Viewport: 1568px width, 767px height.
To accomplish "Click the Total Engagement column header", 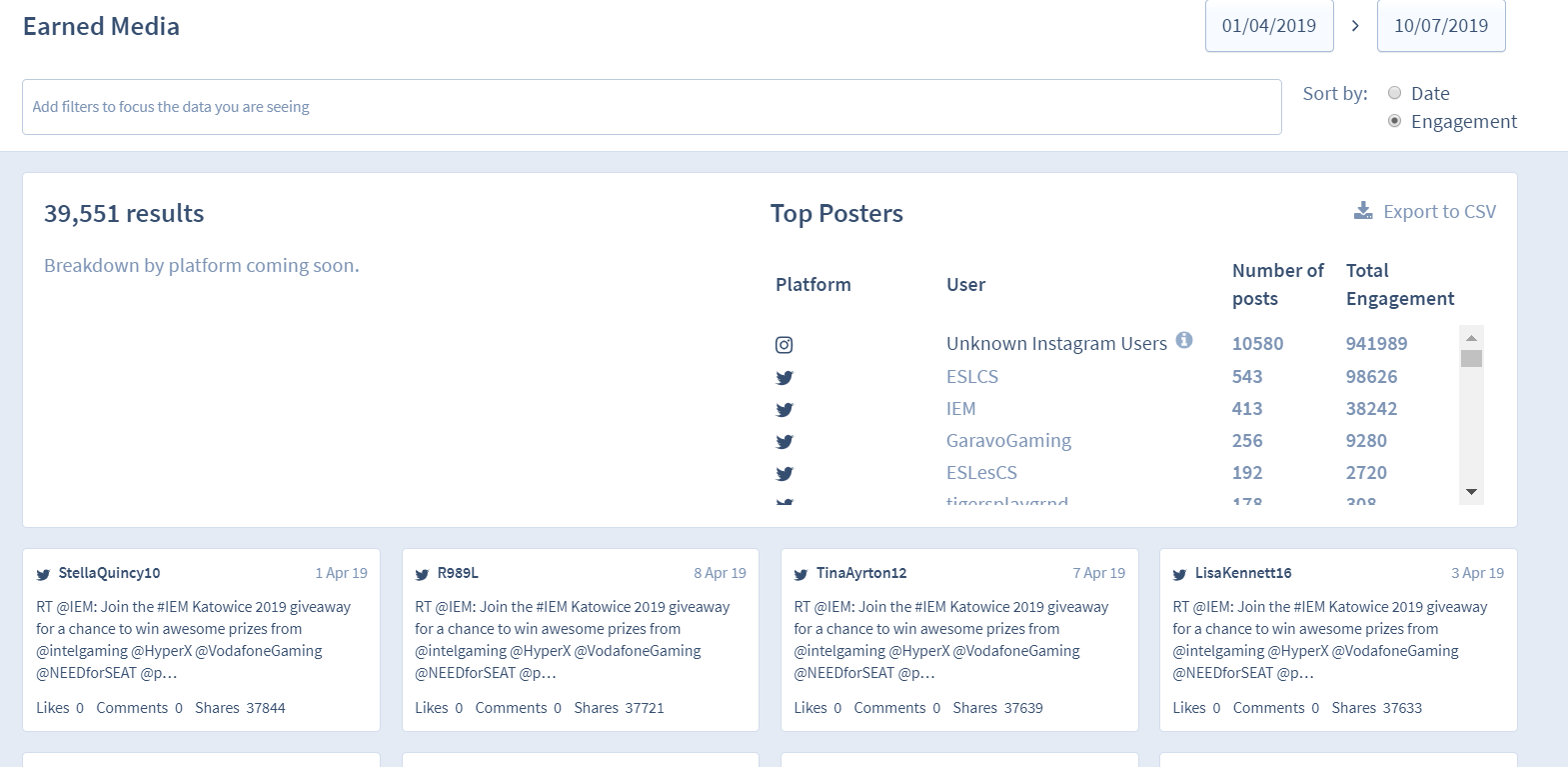I will (1399, 285).
